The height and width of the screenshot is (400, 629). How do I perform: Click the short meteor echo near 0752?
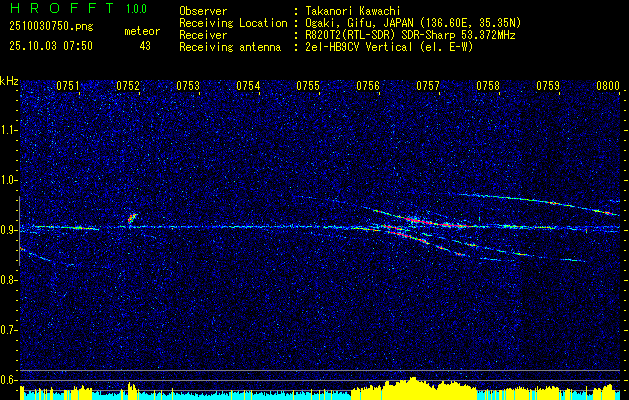[132, 219]
